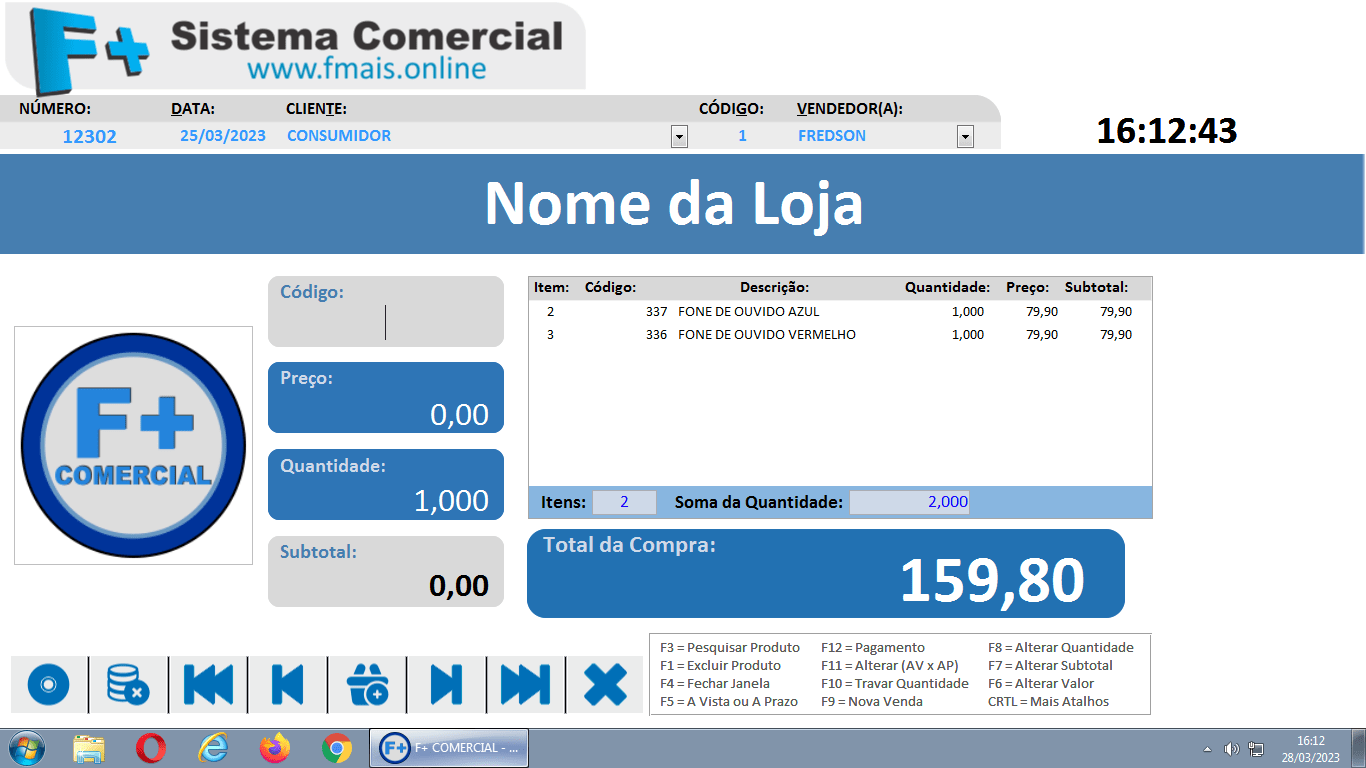
Task: Click product code 336 cell
Action: coord(656,335)
